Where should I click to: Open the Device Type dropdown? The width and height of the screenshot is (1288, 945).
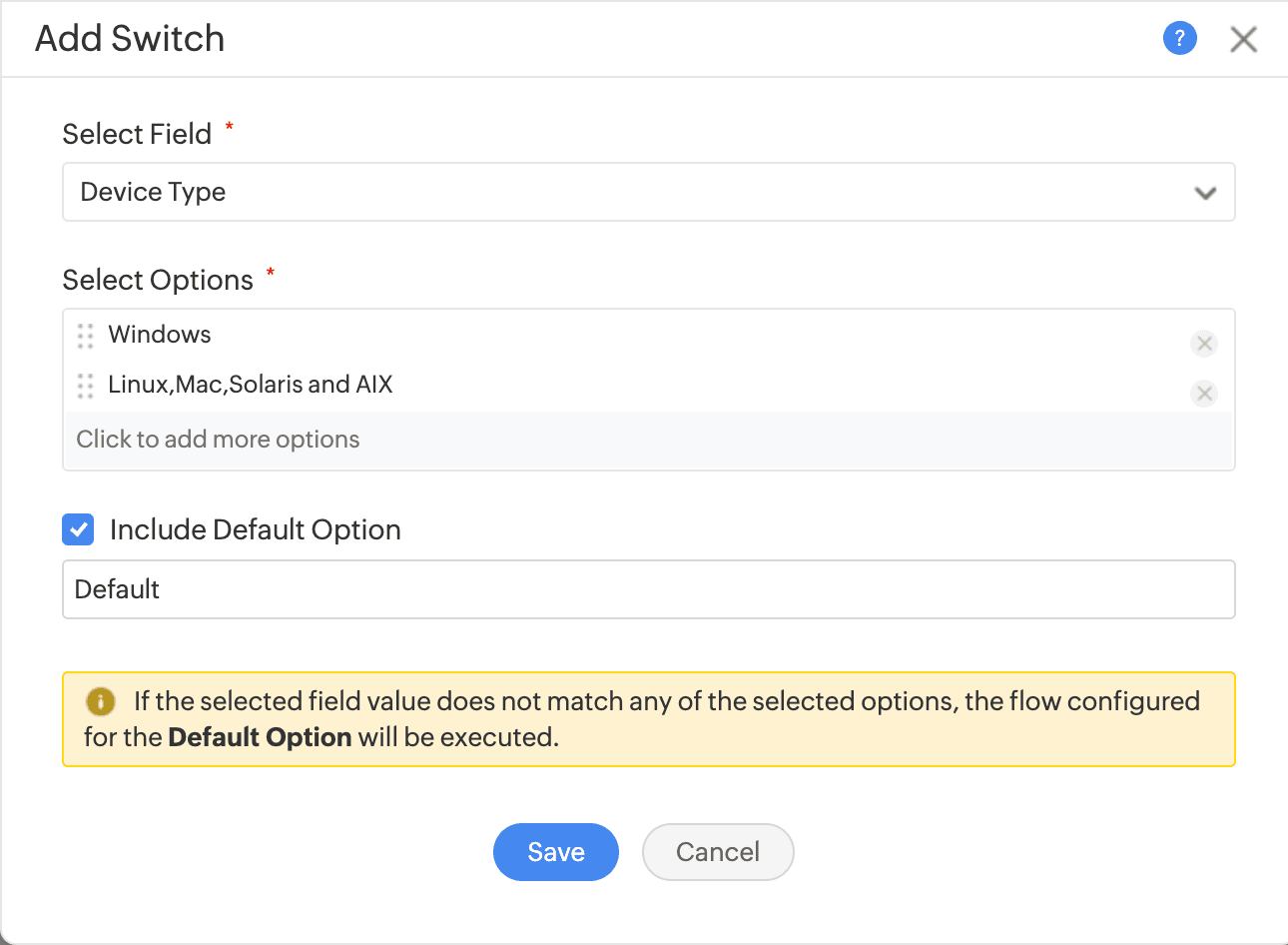point(649,192)
